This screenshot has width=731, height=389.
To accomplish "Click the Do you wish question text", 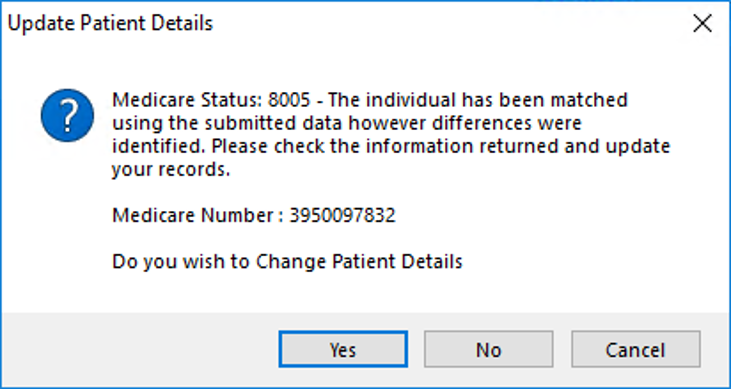I will coord(287,262).
